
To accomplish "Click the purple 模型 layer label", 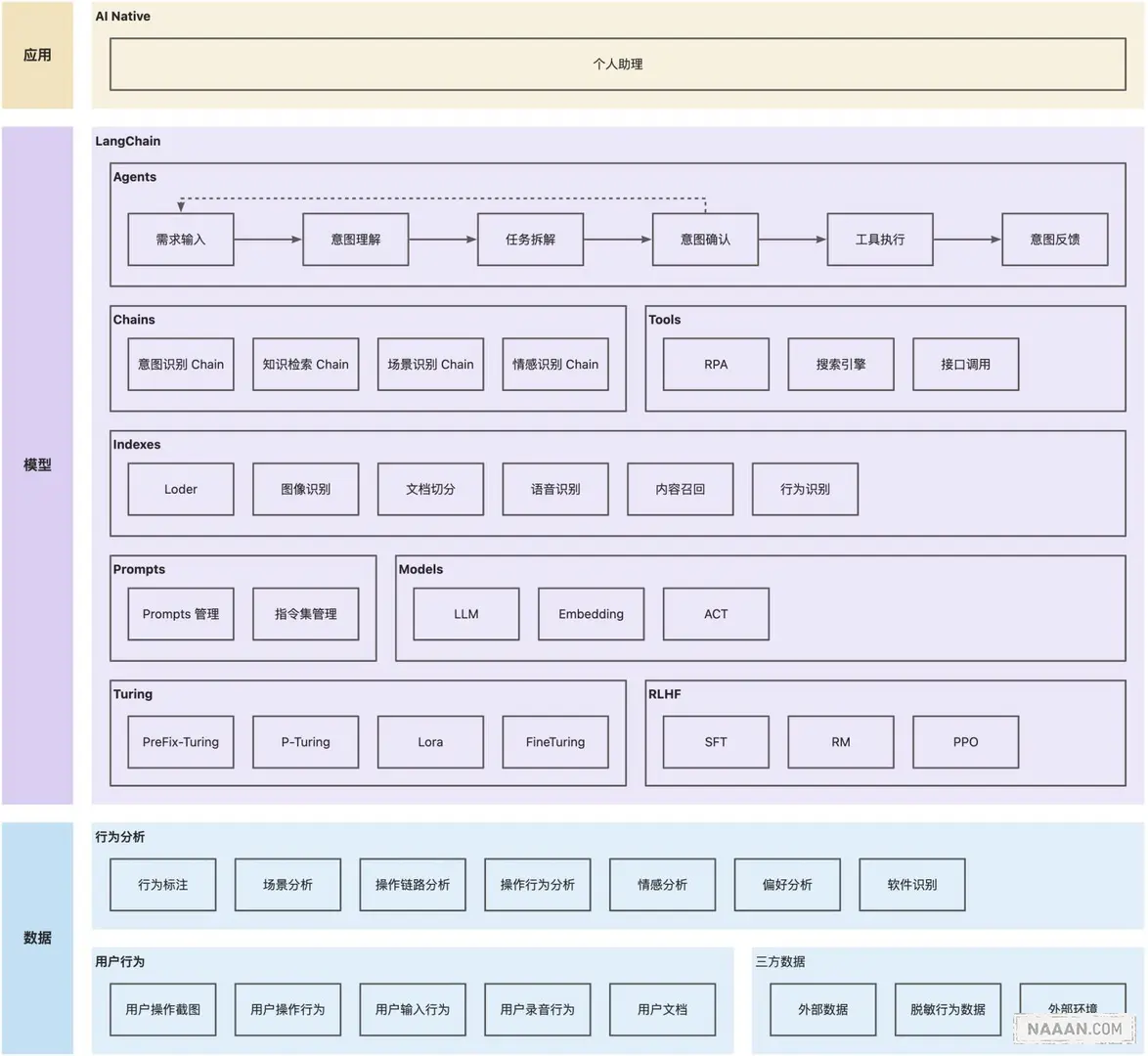I will pyautogui.click(x=37, y=465).
